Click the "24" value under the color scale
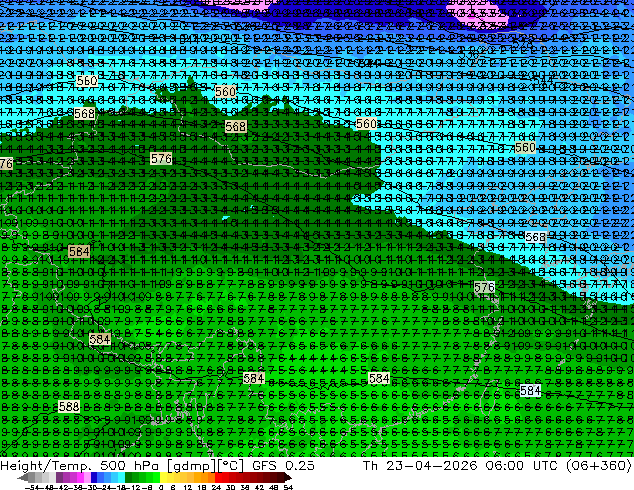The width and height of the screenshot is (634, 490). tap(216, 487)
